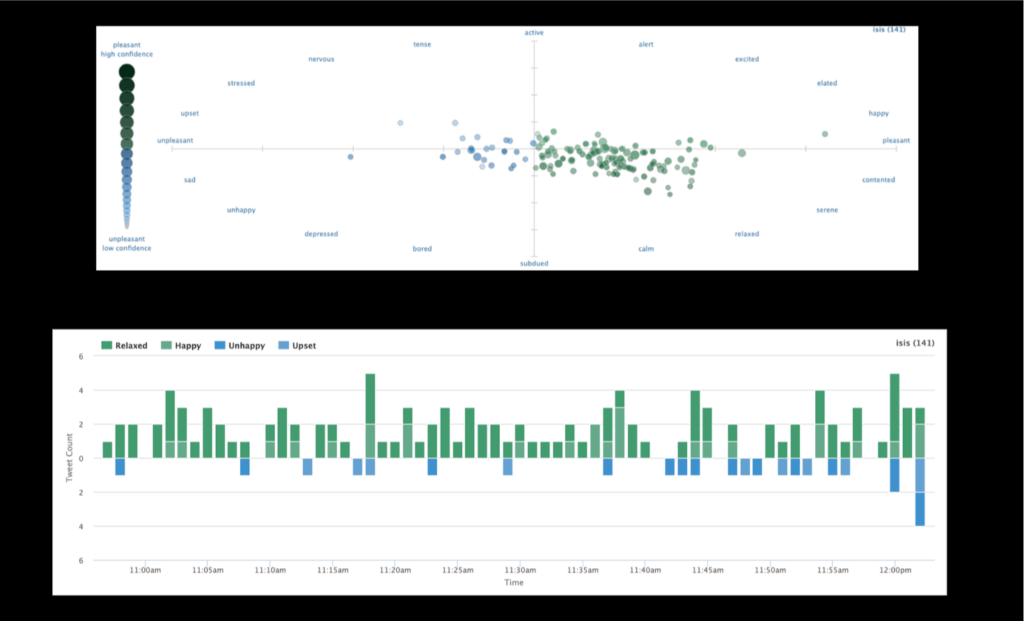Click the 'contented' emotion label

[878, 180]
